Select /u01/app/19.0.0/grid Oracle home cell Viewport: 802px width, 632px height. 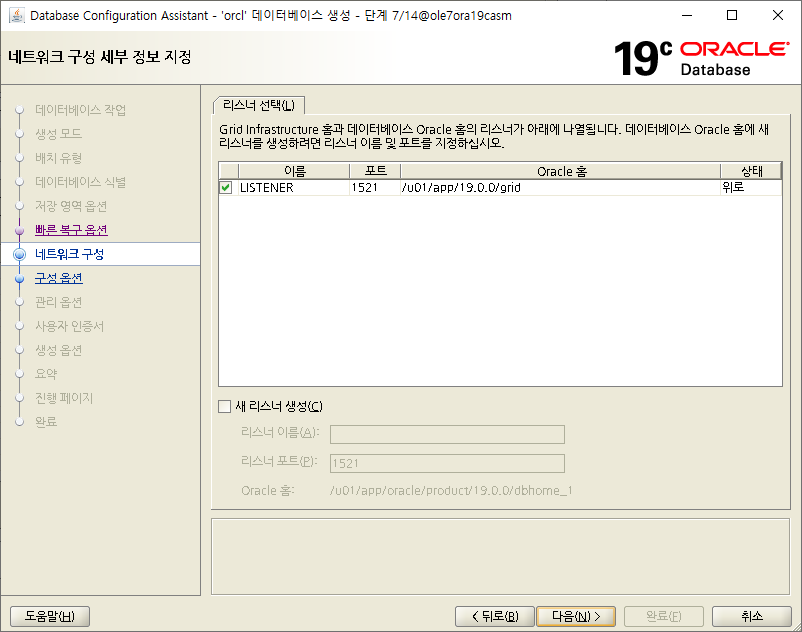561,188
